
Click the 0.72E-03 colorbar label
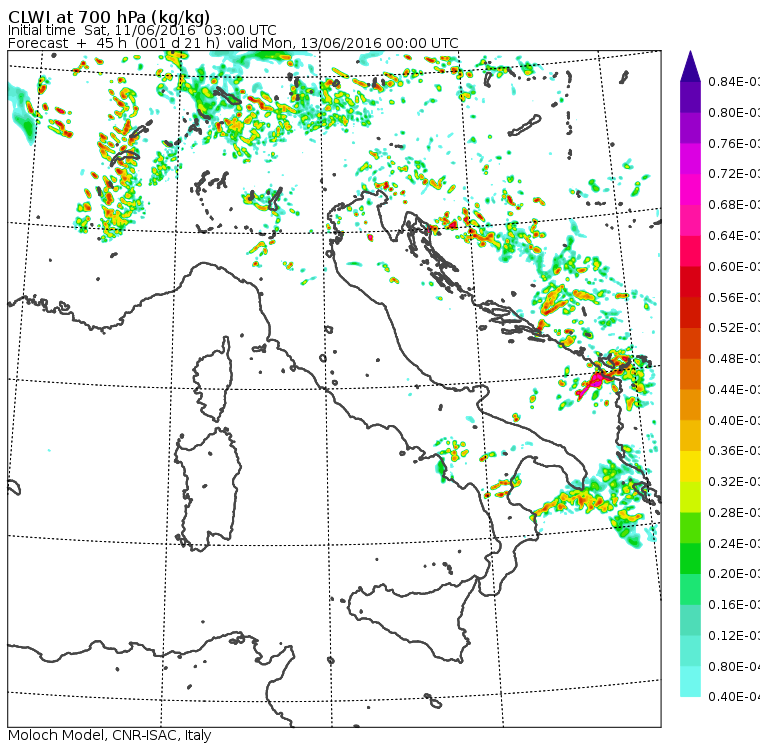tap(734, 174)
